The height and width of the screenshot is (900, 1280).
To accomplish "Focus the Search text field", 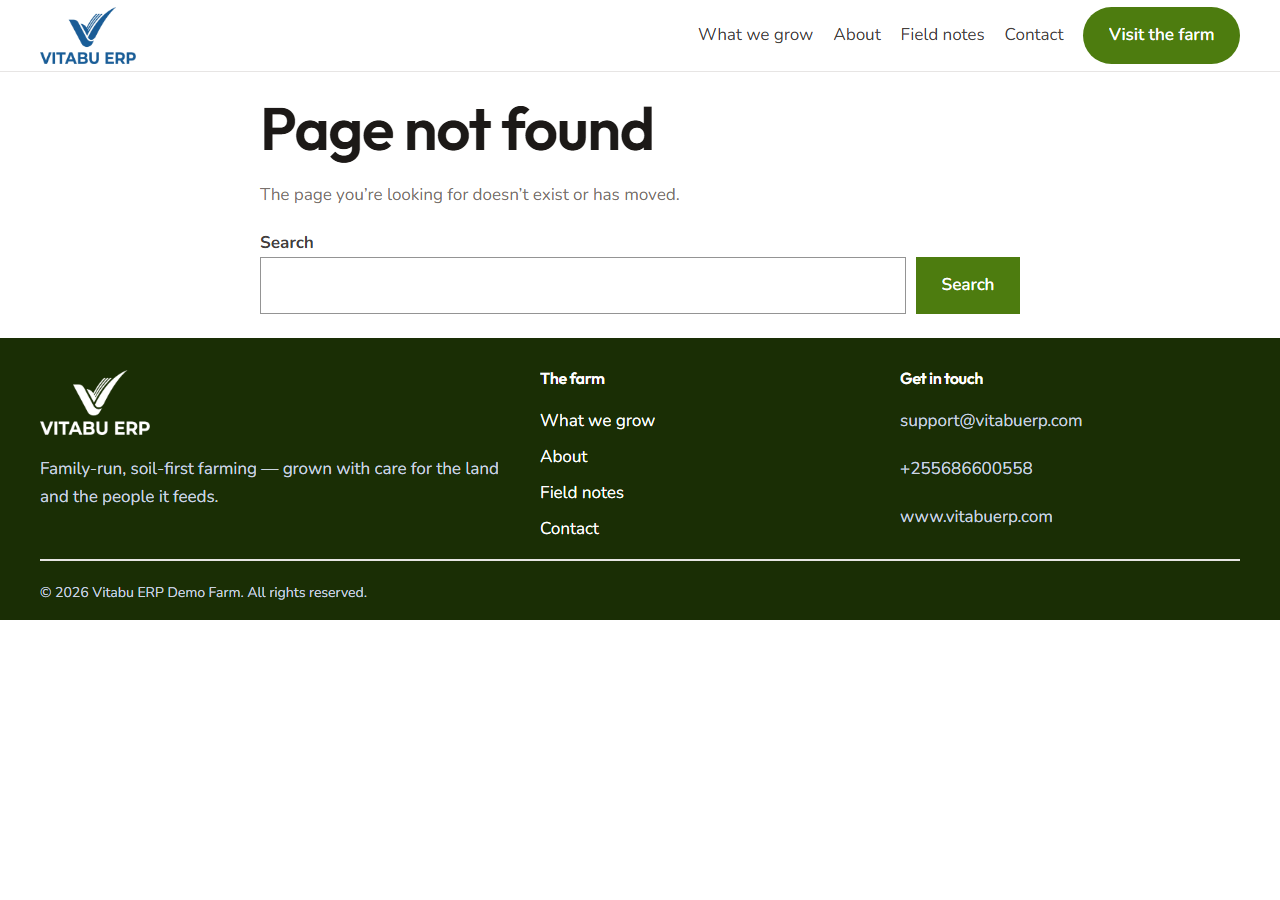I will 583,285.
